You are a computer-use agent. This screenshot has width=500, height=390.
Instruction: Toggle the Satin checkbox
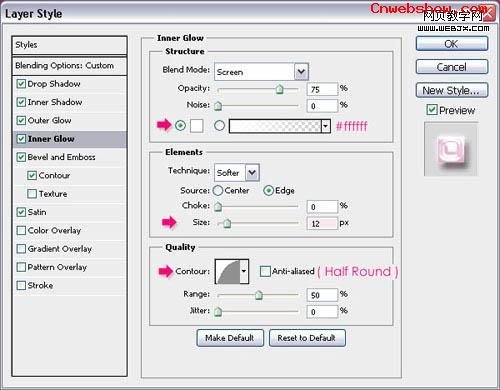(x=21, y=212)
